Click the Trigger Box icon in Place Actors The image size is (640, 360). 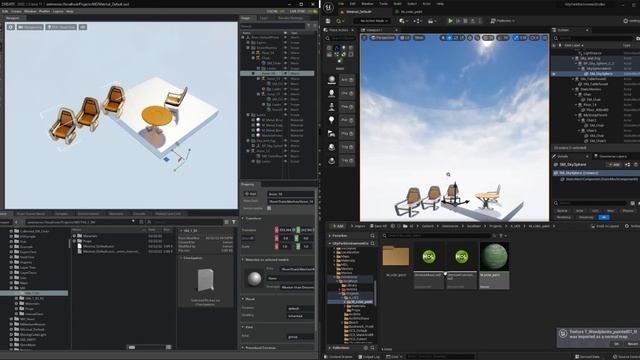click(x=332, y=147)
